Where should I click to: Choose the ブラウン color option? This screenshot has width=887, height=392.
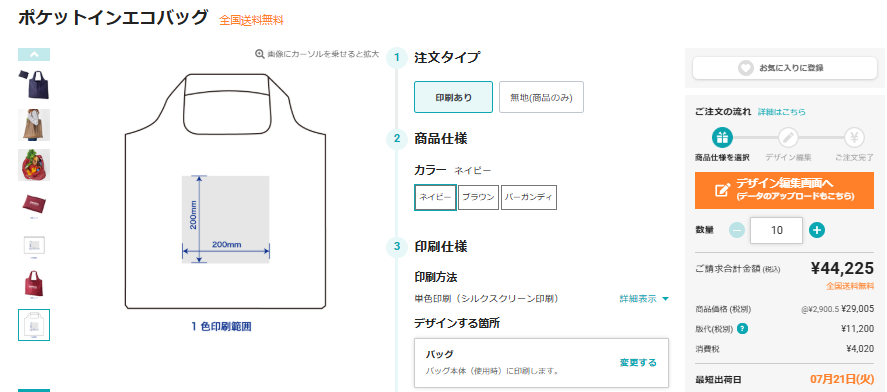coord(479,197)
